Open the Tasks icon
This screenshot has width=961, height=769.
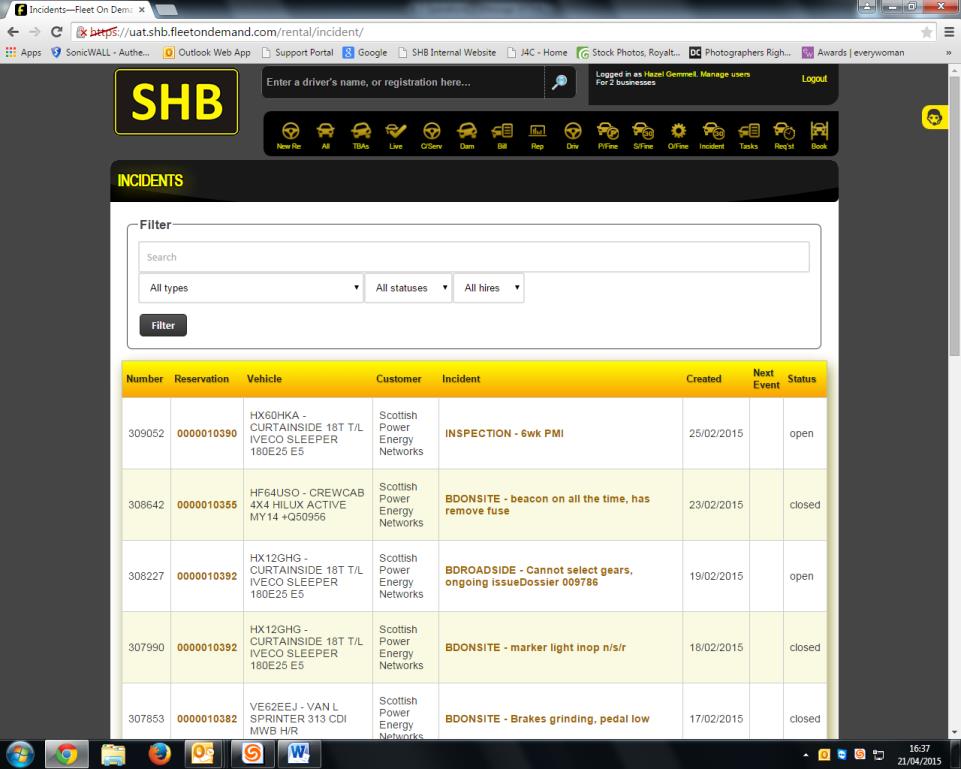point(749,135)
